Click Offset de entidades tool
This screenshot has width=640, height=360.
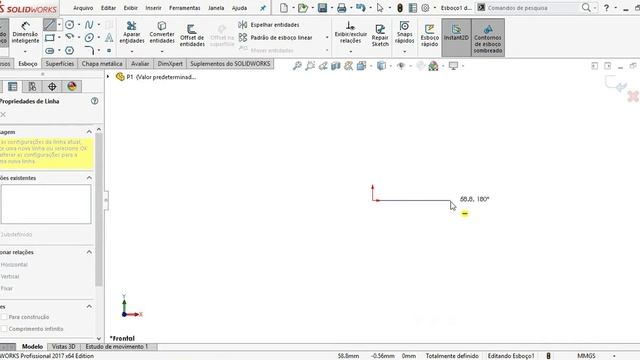tap(192, 36)
